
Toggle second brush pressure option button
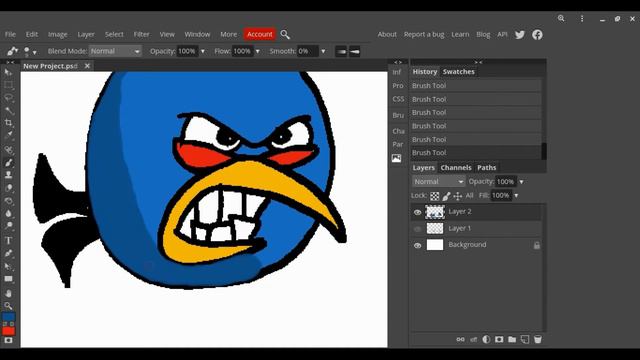click(354, 51)
